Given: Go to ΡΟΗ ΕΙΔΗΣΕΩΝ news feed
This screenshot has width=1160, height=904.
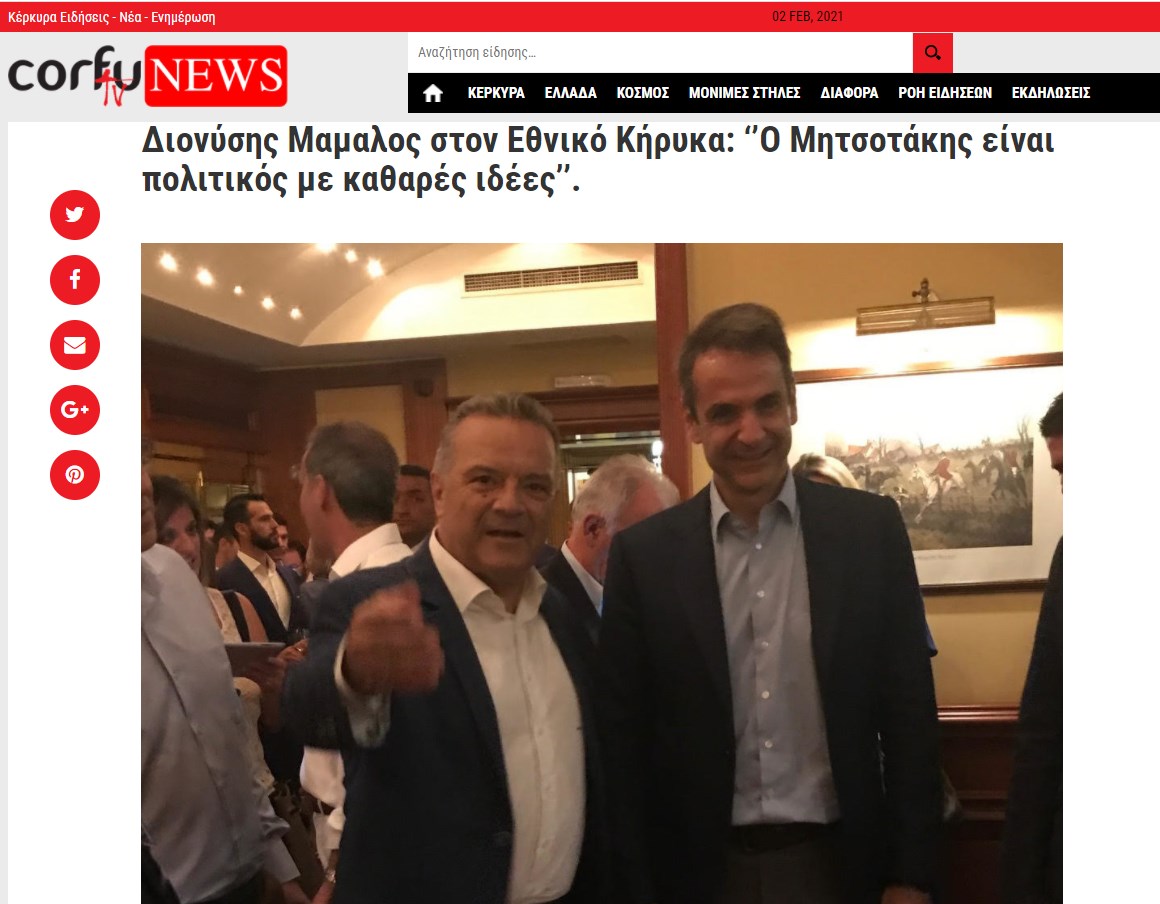Looking at the screenshot, I should (x=945, y=93).
